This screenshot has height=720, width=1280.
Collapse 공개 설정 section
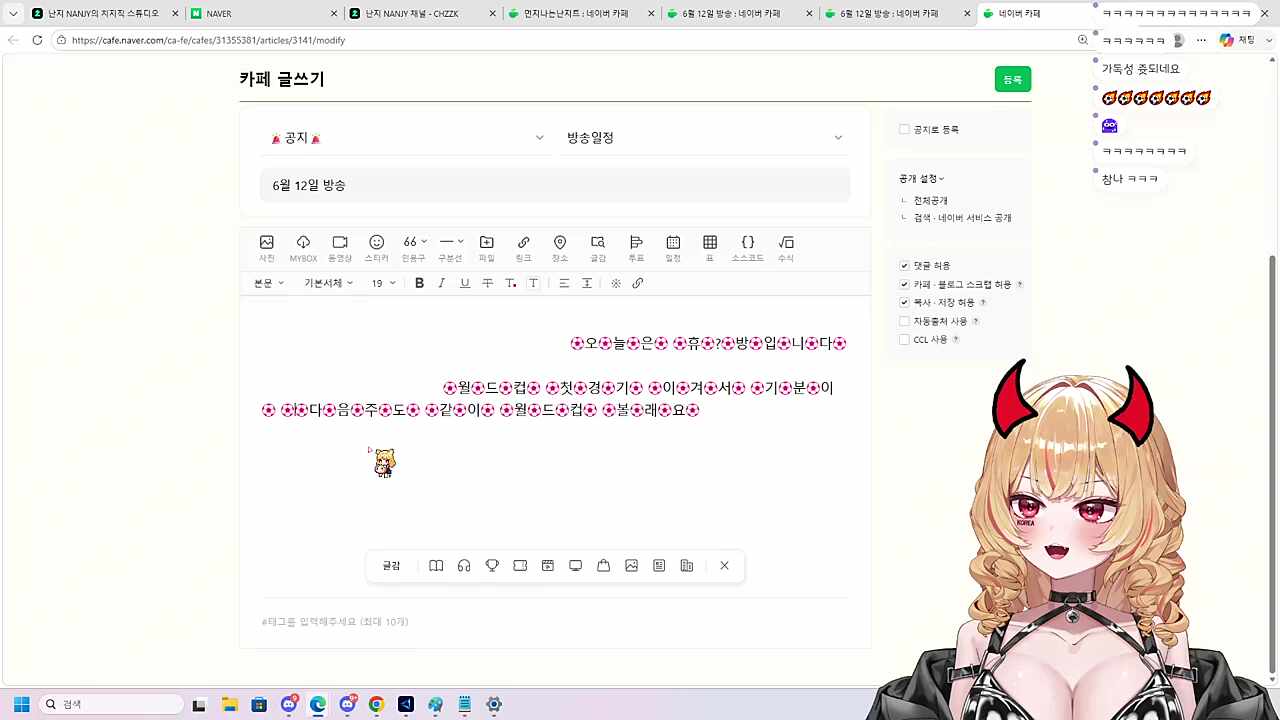point(921,178)
